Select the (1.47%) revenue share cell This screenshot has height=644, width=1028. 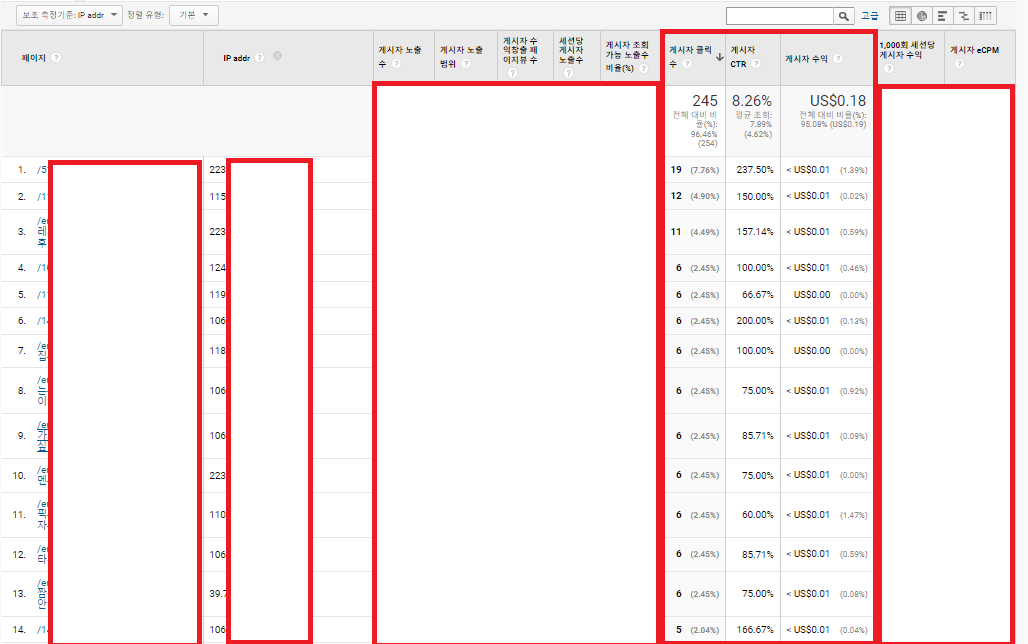pos(854,515)
